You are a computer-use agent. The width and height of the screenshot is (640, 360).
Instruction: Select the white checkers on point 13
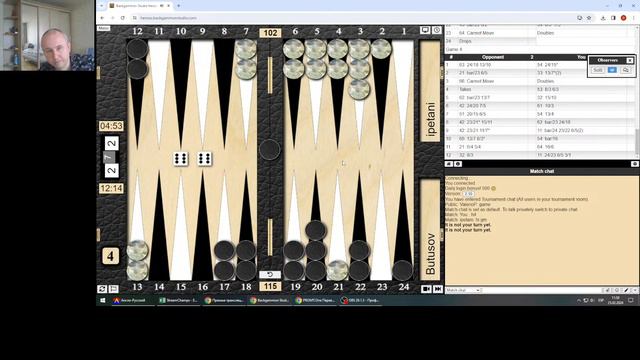(x=137, y=260)
